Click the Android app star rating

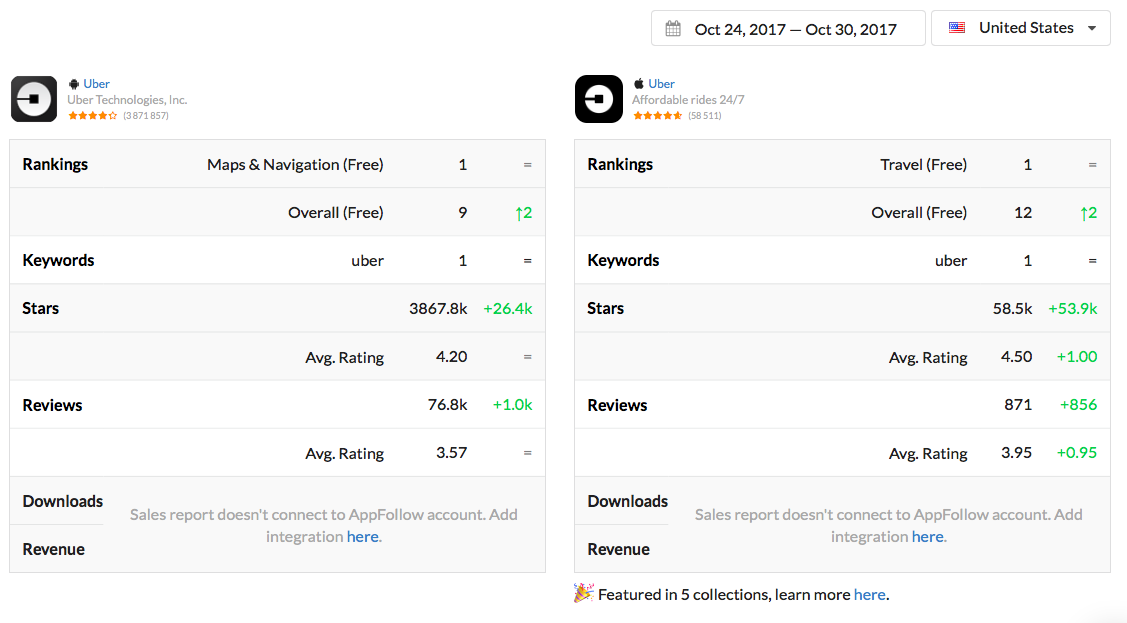tap(92, 116)
